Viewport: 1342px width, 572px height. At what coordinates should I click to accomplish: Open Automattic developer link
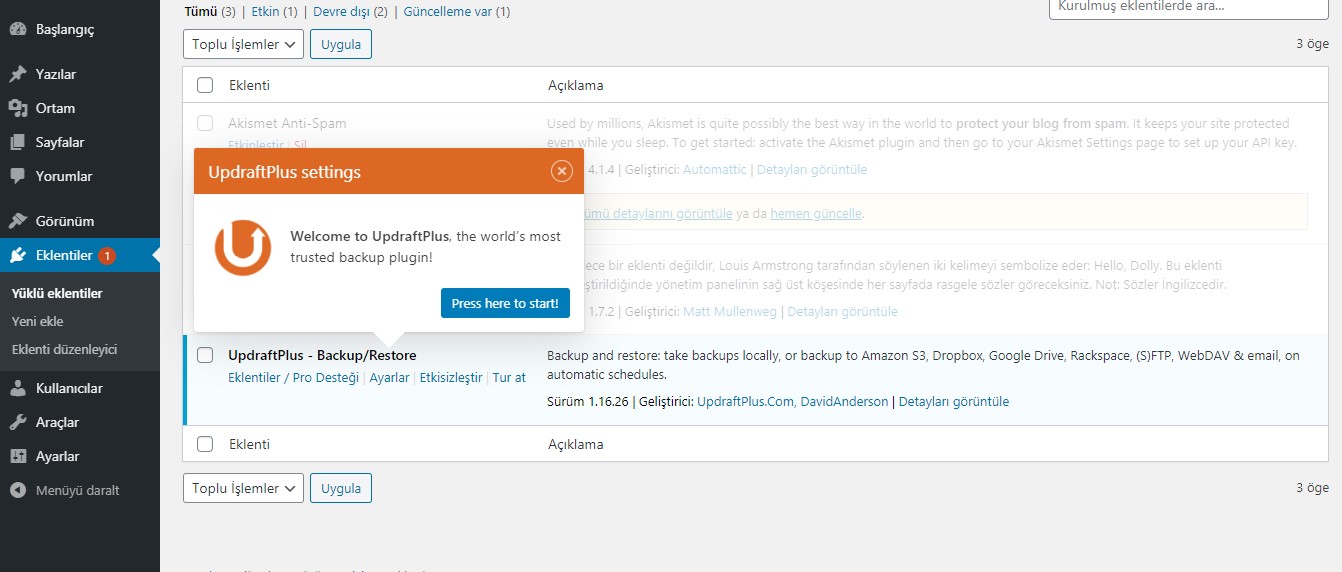point(714,169)
